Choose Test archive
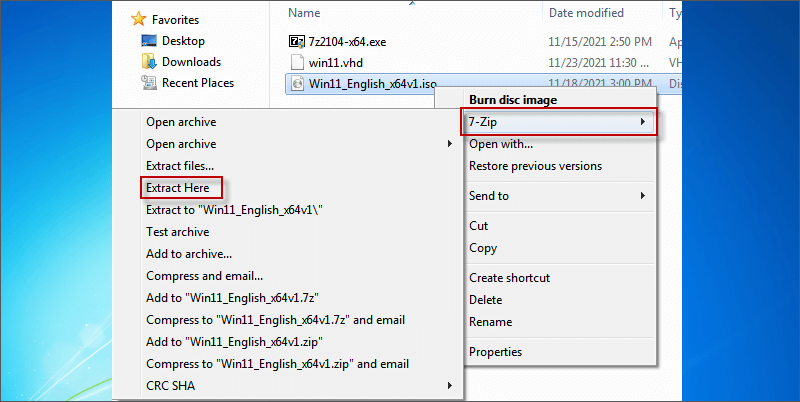The width and height of the screenshot is (800, 402). pos(178,232)
